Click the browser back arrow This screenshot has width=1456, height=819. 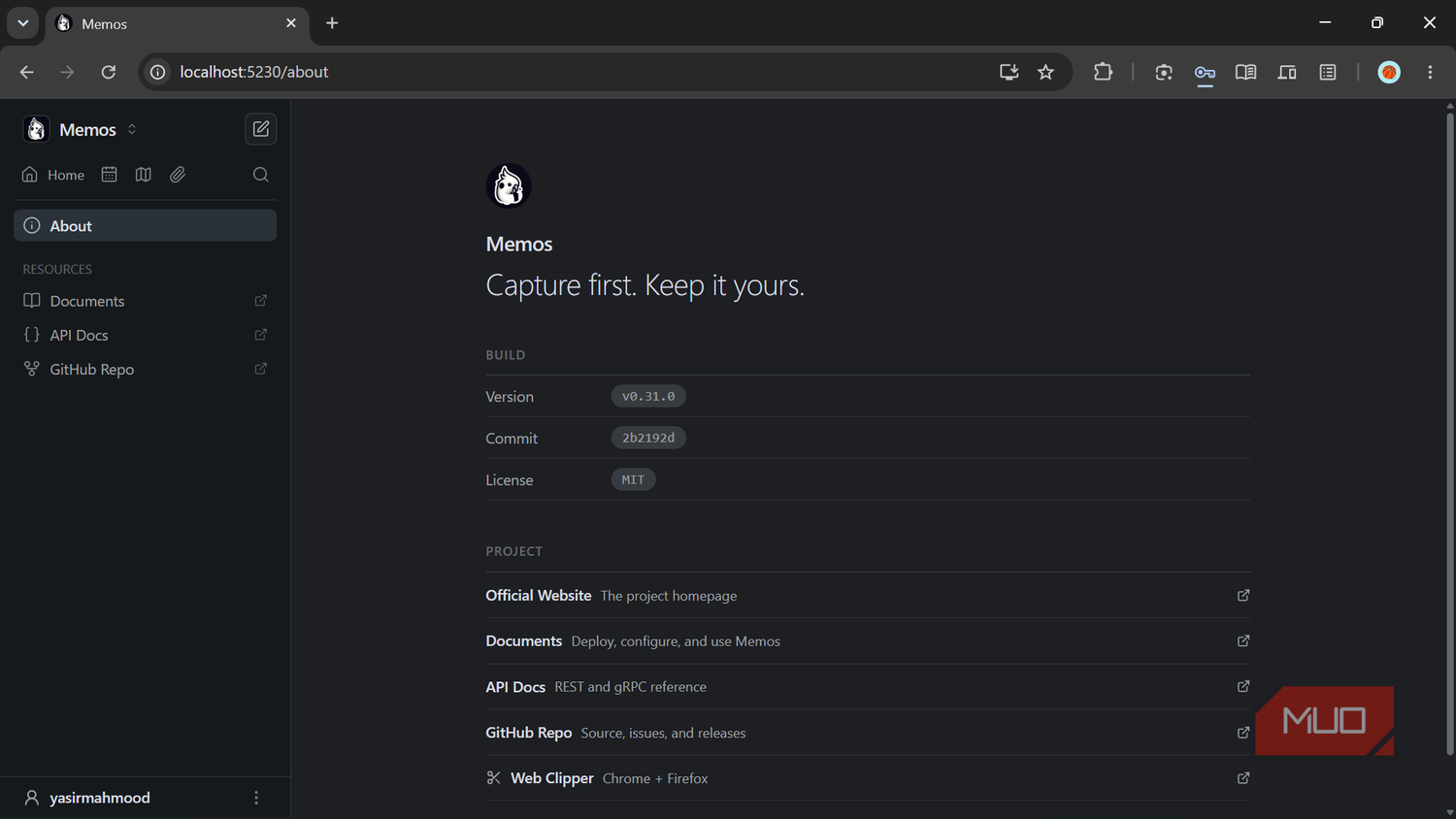point(26,72)
